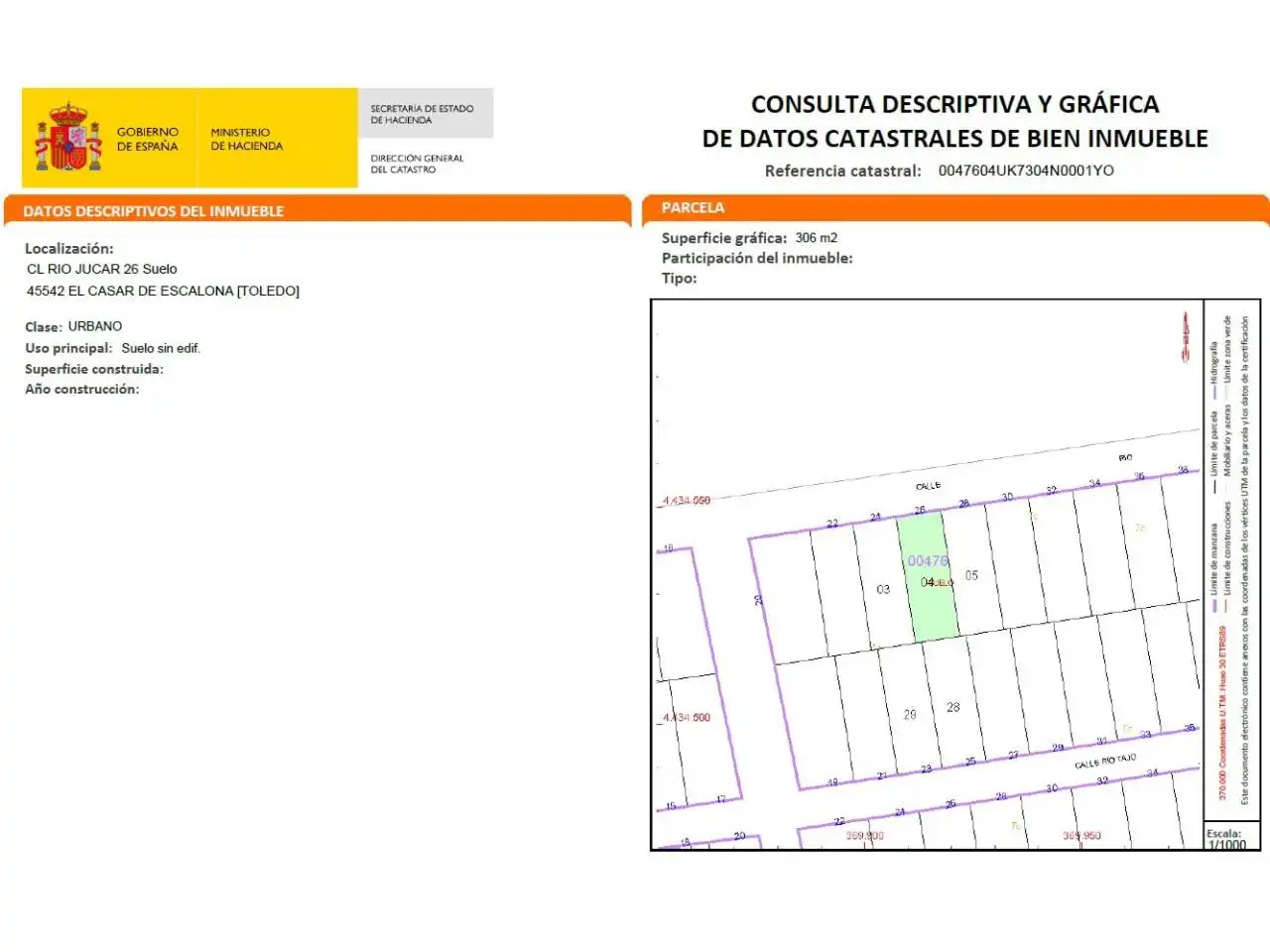The height and width of the screenshot is (952, 1270).
Task: Click the "CALLE RIO TAJO" street label
Action: pos(1105,762)
